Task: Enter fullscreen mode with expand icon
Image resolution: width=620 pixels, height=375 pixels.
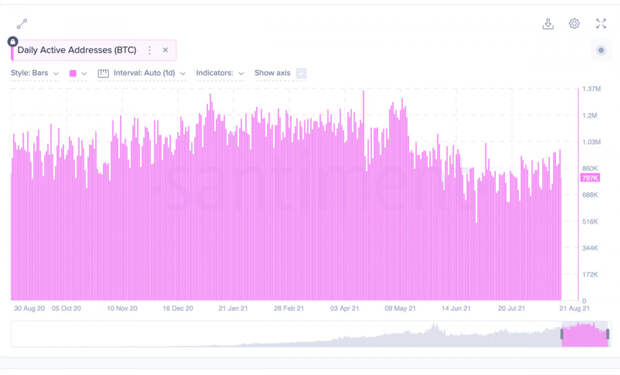Action: tap(601, 24)
